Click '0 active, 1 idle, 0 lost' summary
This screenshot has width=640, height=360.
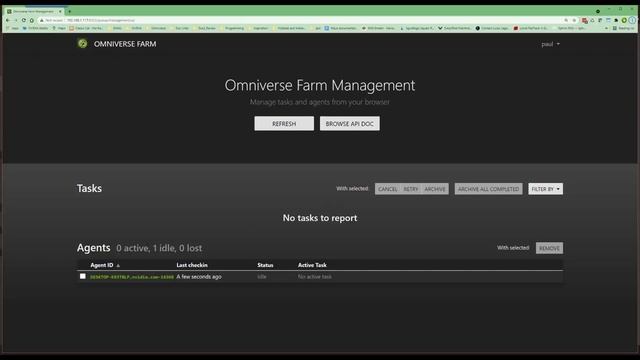coord(159,248)
